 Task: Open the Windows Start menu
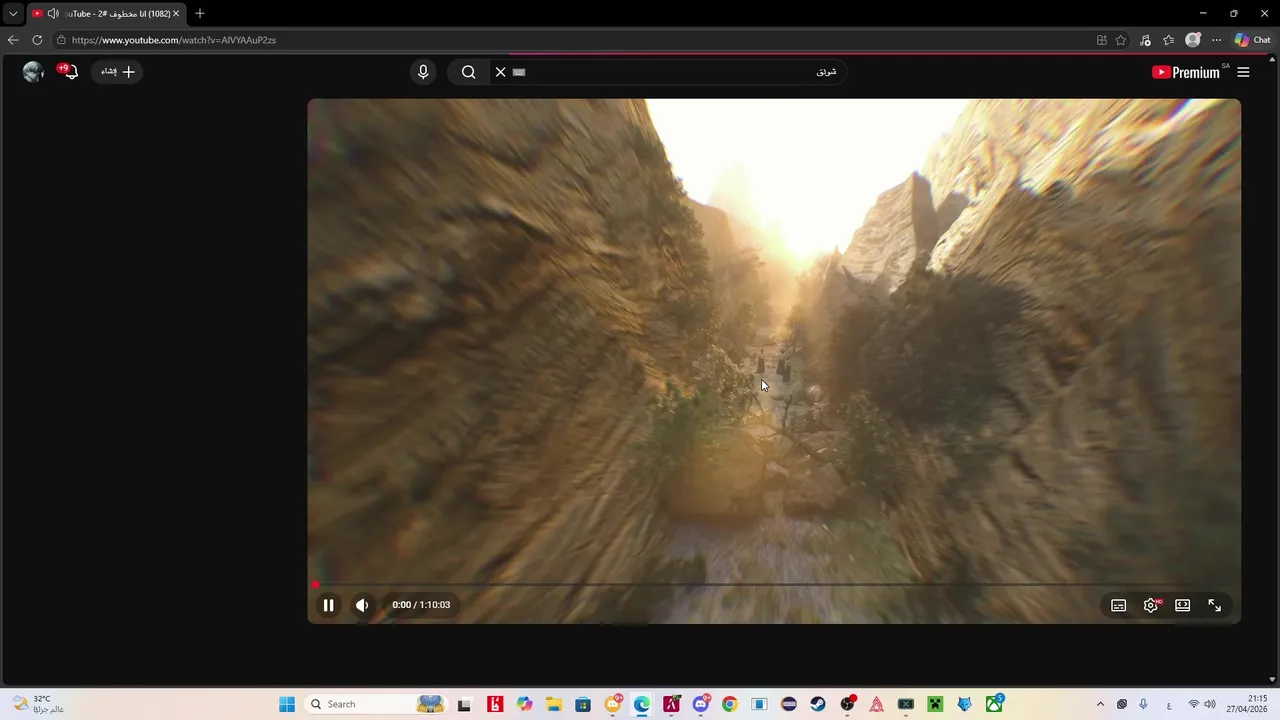[x=287, y=704]
